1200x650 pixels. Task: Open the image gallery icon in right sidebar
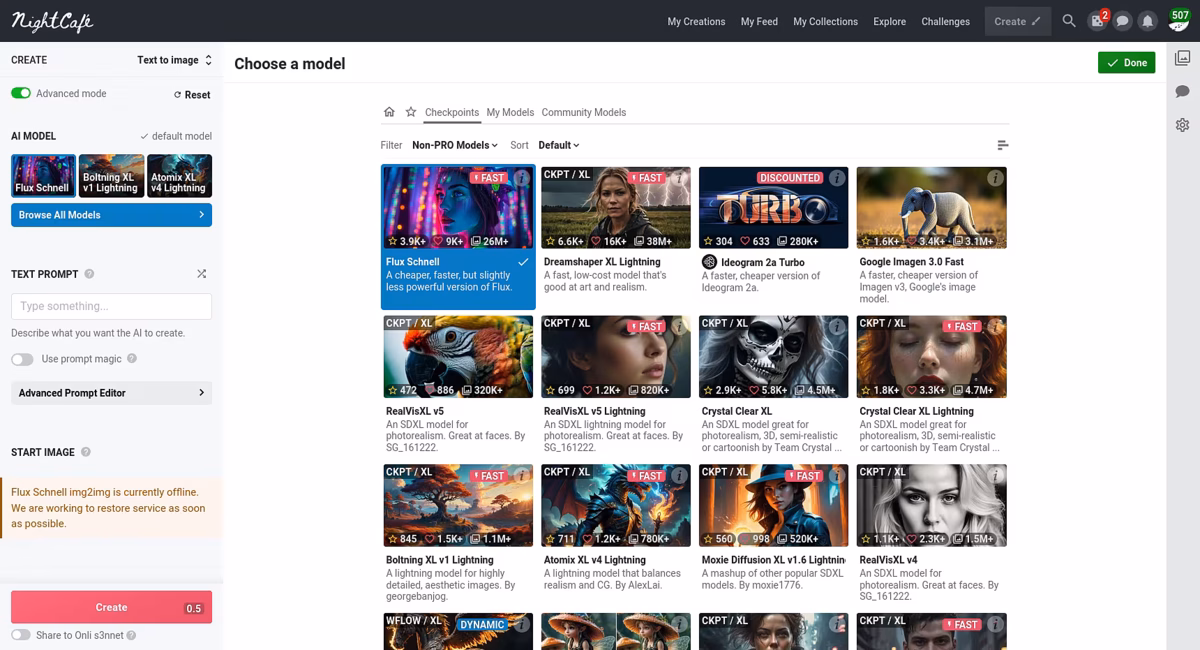tap(1182, 58)
